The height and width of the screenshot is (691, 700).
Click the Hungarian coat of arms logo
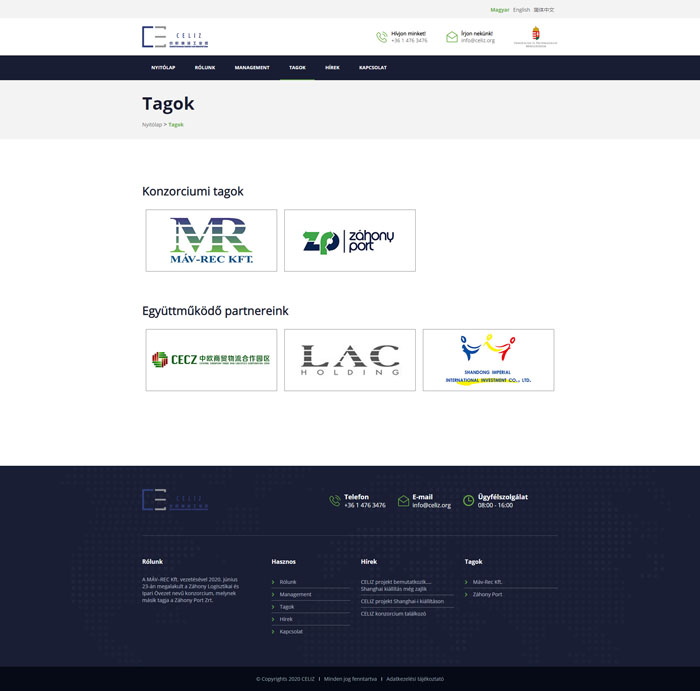point(536,37)
